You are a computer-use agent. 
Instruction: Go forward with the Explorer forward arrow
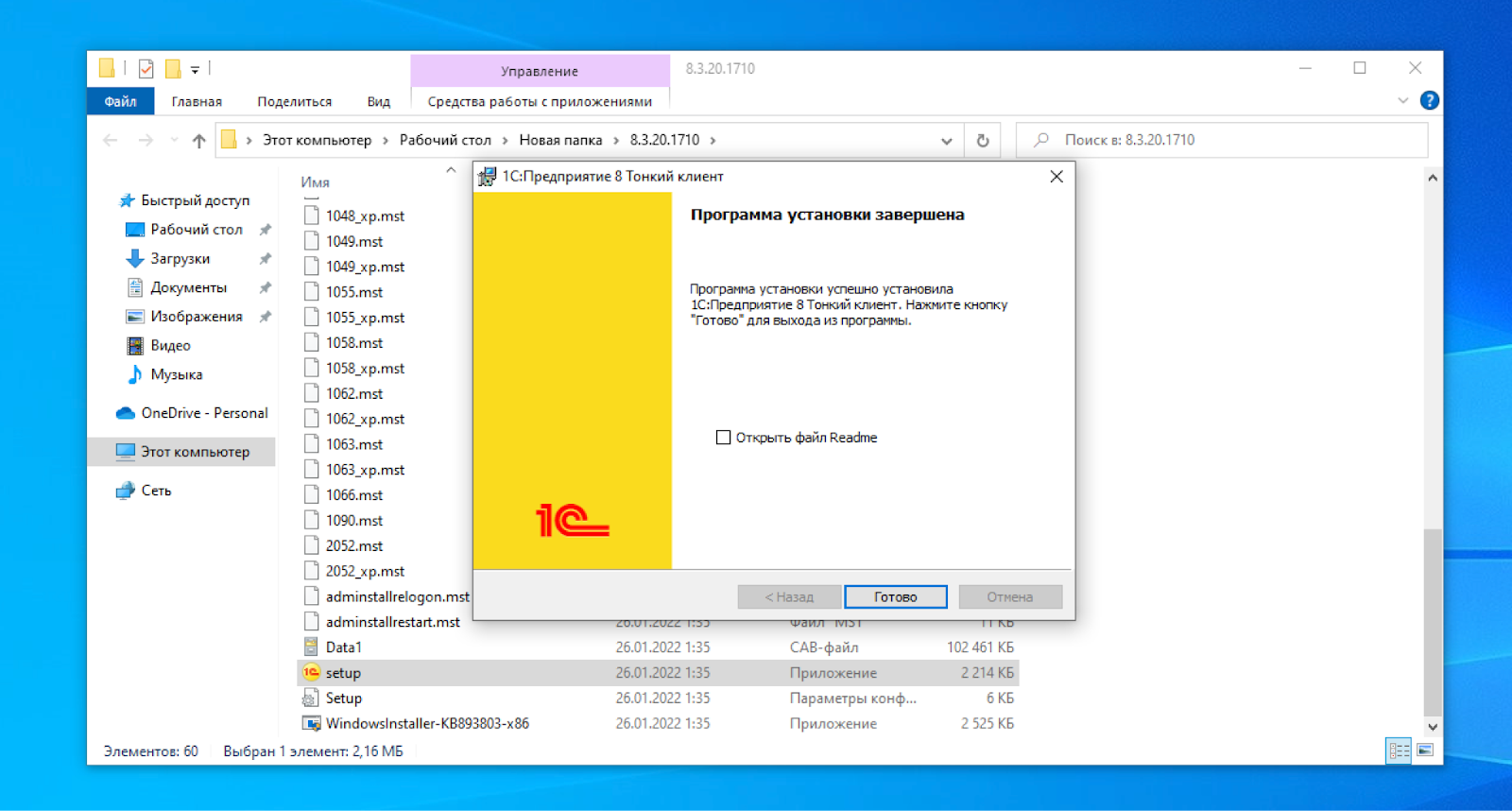pyautogui.click(x=146, y=140)
